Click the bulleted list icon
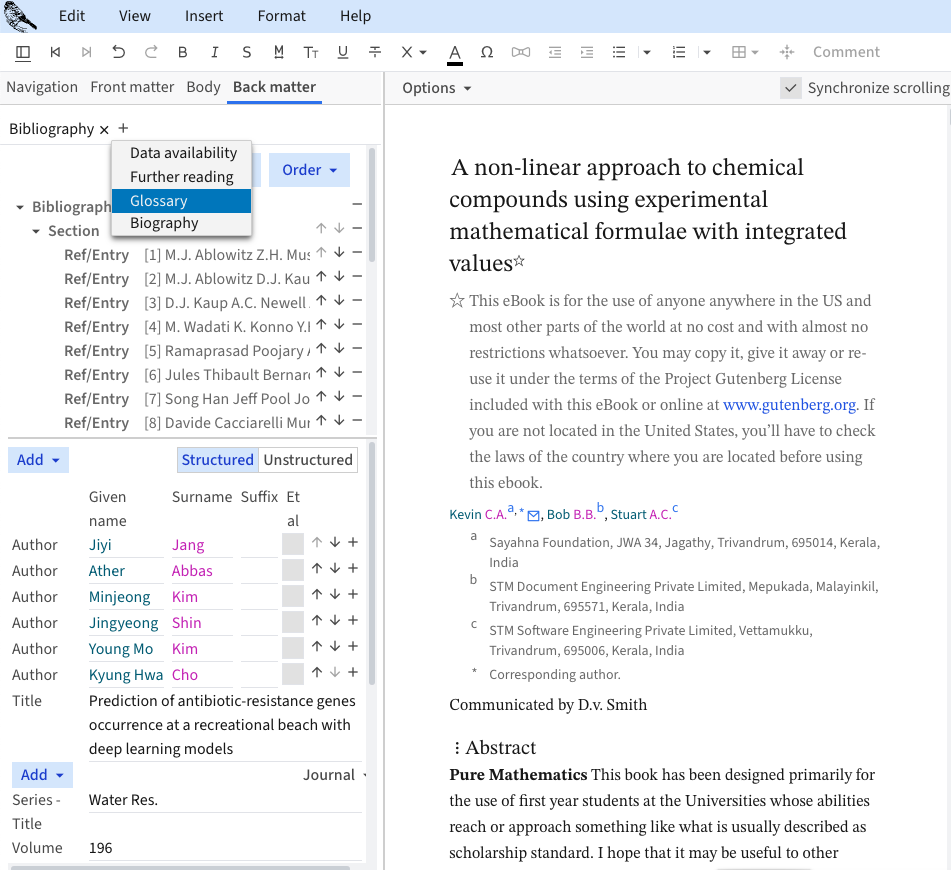This screenshot has width=951, height=870. click(619, 52)
